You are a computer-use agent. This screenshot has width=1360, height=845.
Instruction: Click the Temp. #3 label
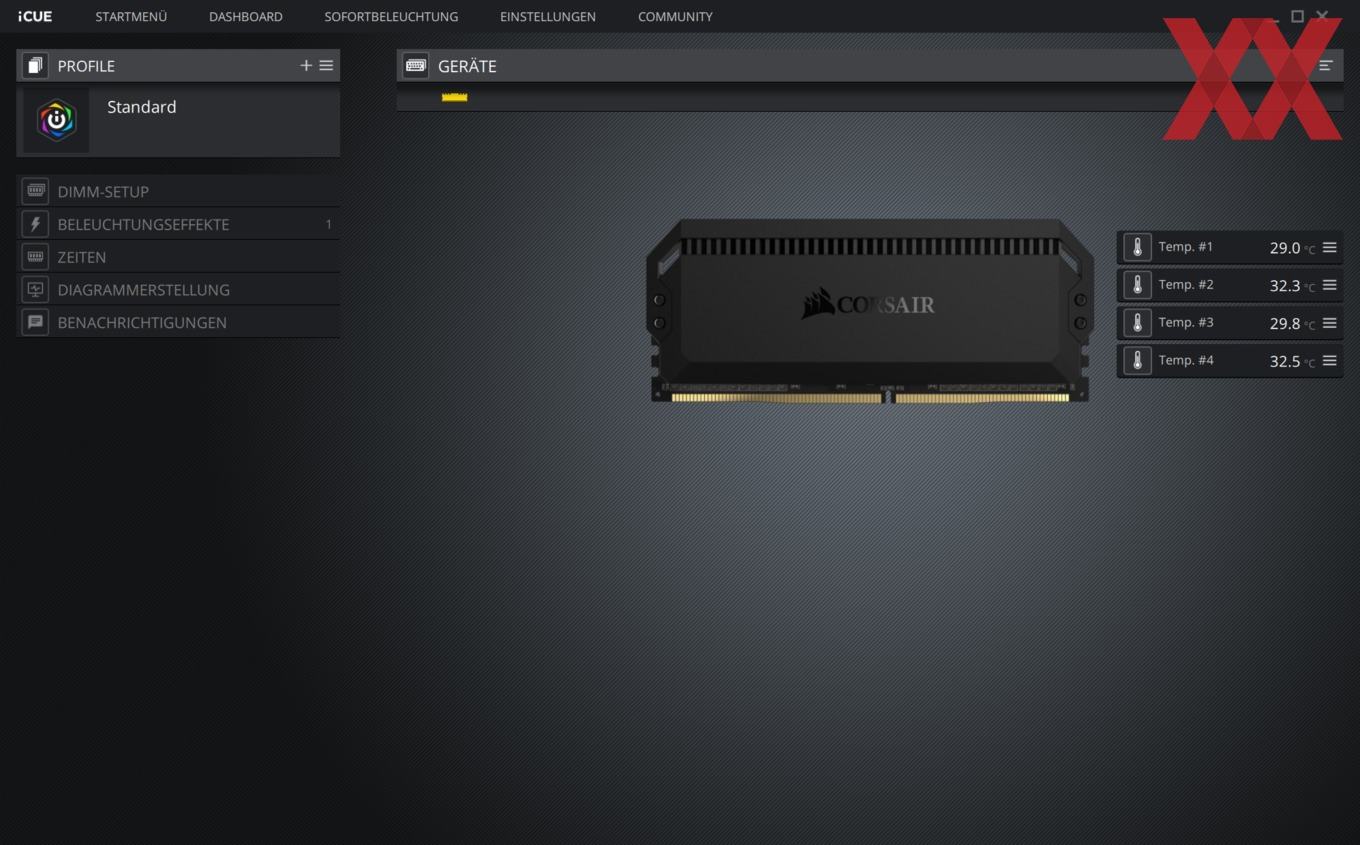click(1186, 323)
